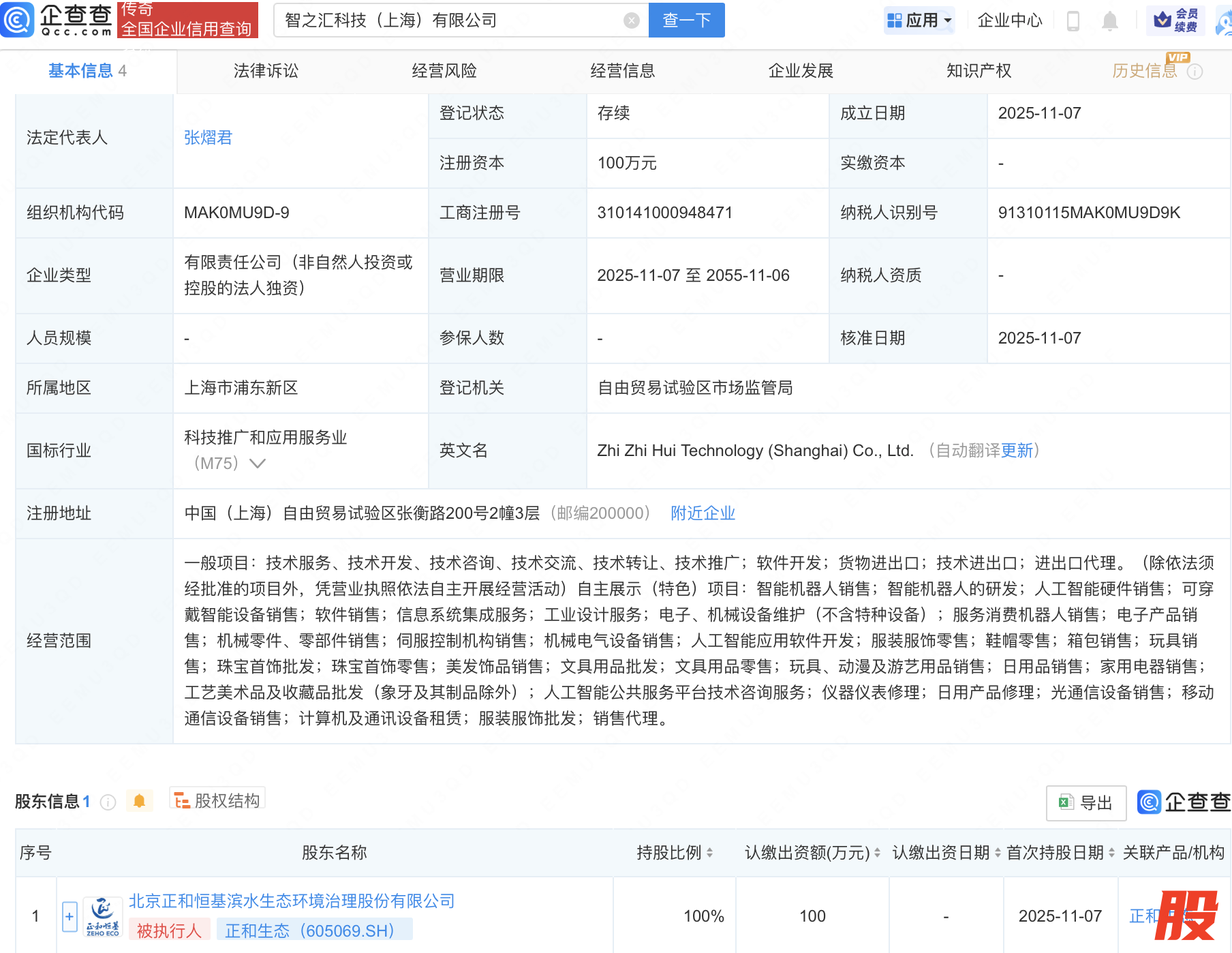The height and width of the screenshot is (953, 1232).
Task: Open the 应用 dropdown menu
Action: pos(919,20)
